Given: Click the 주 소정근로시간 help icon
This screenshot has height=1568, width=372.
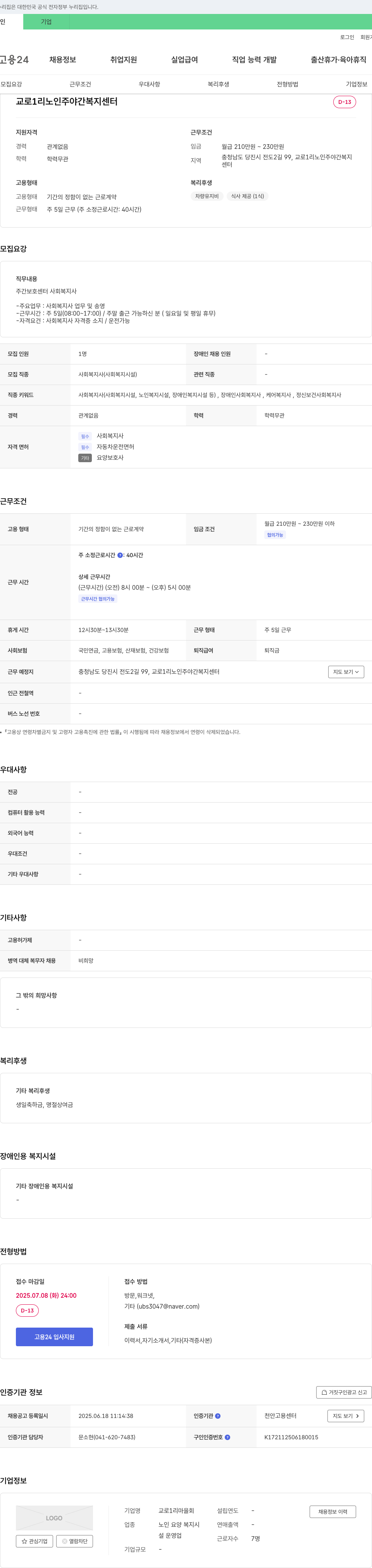Looking at the screenshot, I should pyautogui.click(x=120, y=555).
